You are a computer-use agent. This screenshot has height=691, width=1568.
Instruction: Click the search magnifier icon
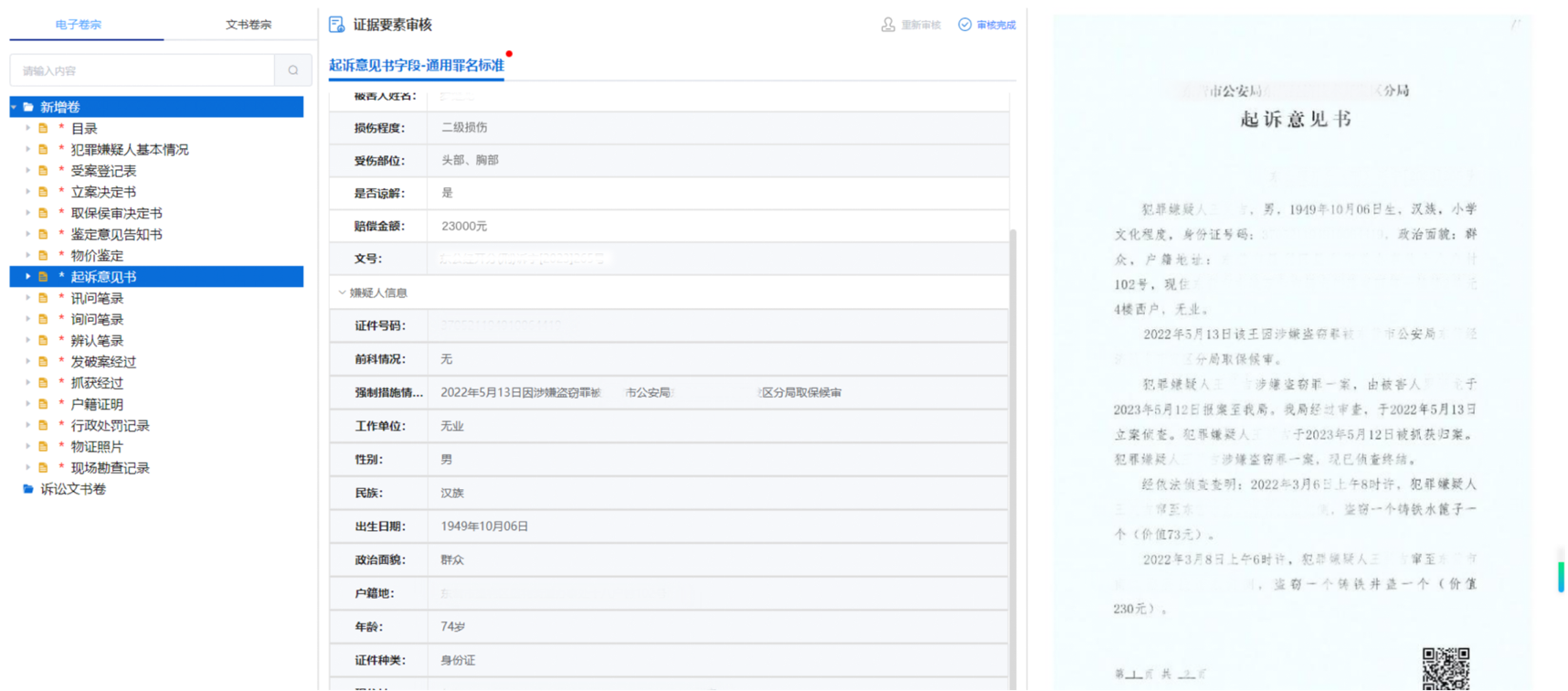pyautogui.click(x=293, y=70)
